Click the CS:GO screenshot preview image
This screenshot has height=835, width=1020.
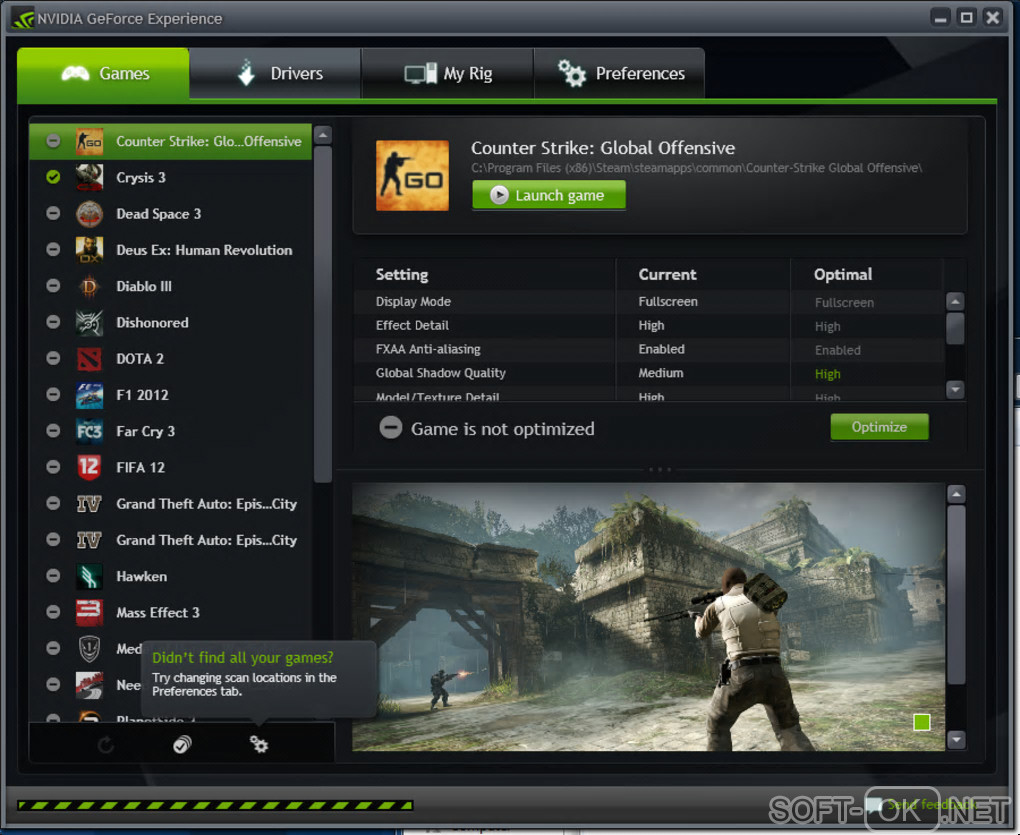[648, 617]
